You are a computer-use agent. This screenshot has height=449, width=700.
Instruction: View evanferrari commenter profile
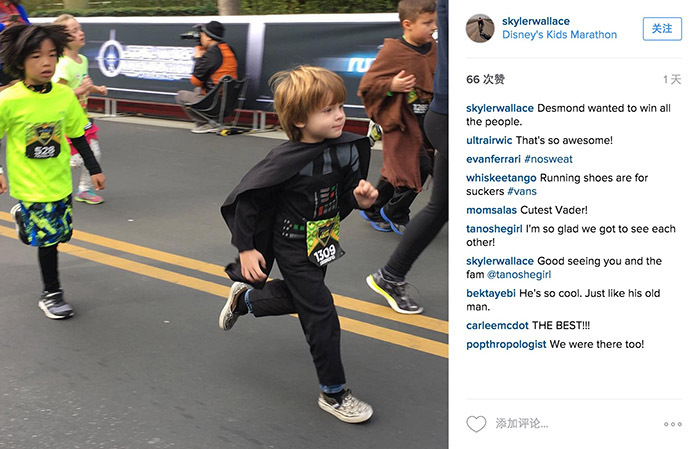[x=493, y=159]
